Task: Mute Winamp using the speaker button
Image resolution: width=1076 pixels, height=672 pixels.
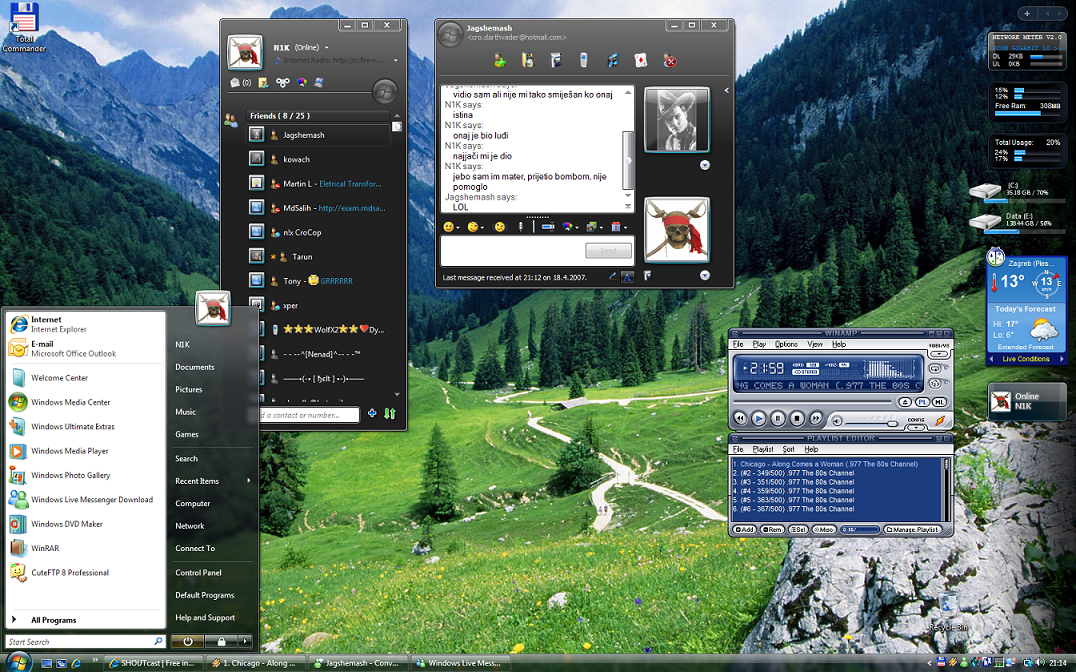Action: (x=837, y=420)
